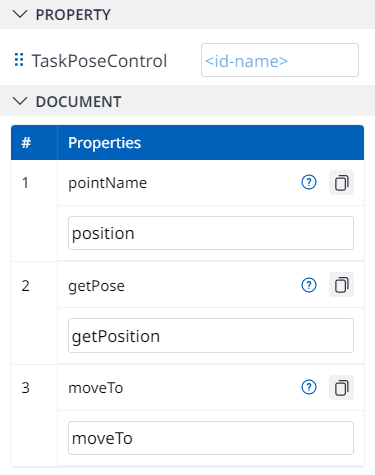Click the id-name input field
Viewport: 375px width, 475px height.
coord(280,60)
